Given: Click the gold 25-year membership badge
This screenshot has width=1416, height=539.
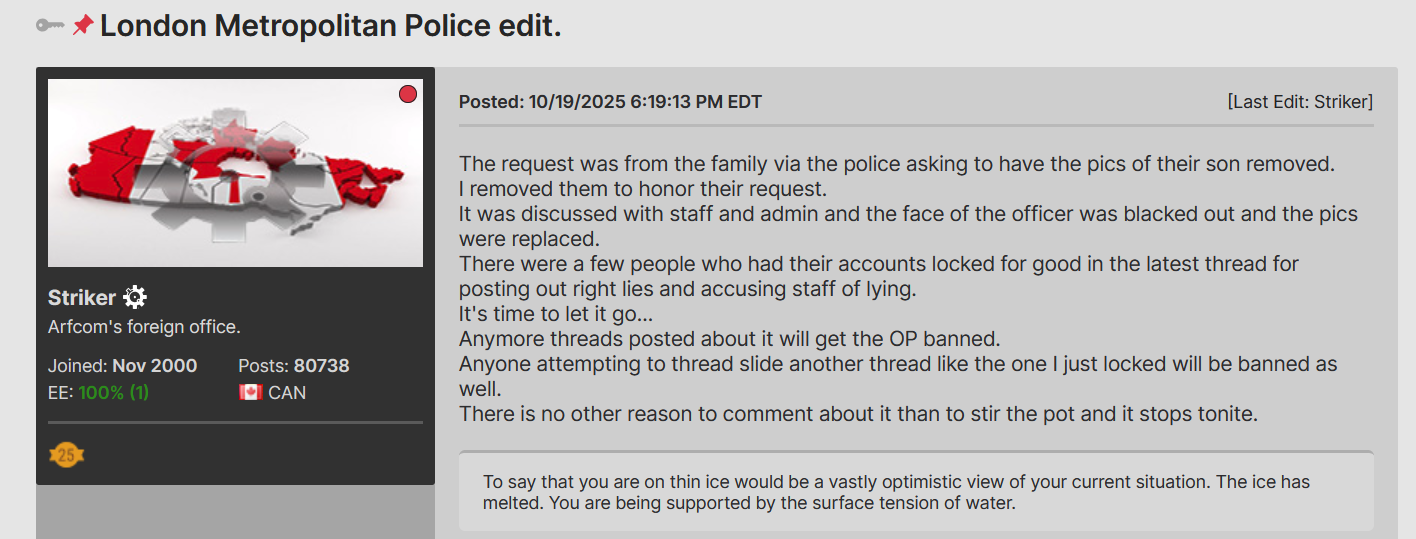Looking at the screenshot, I should [x=66, y=456].
